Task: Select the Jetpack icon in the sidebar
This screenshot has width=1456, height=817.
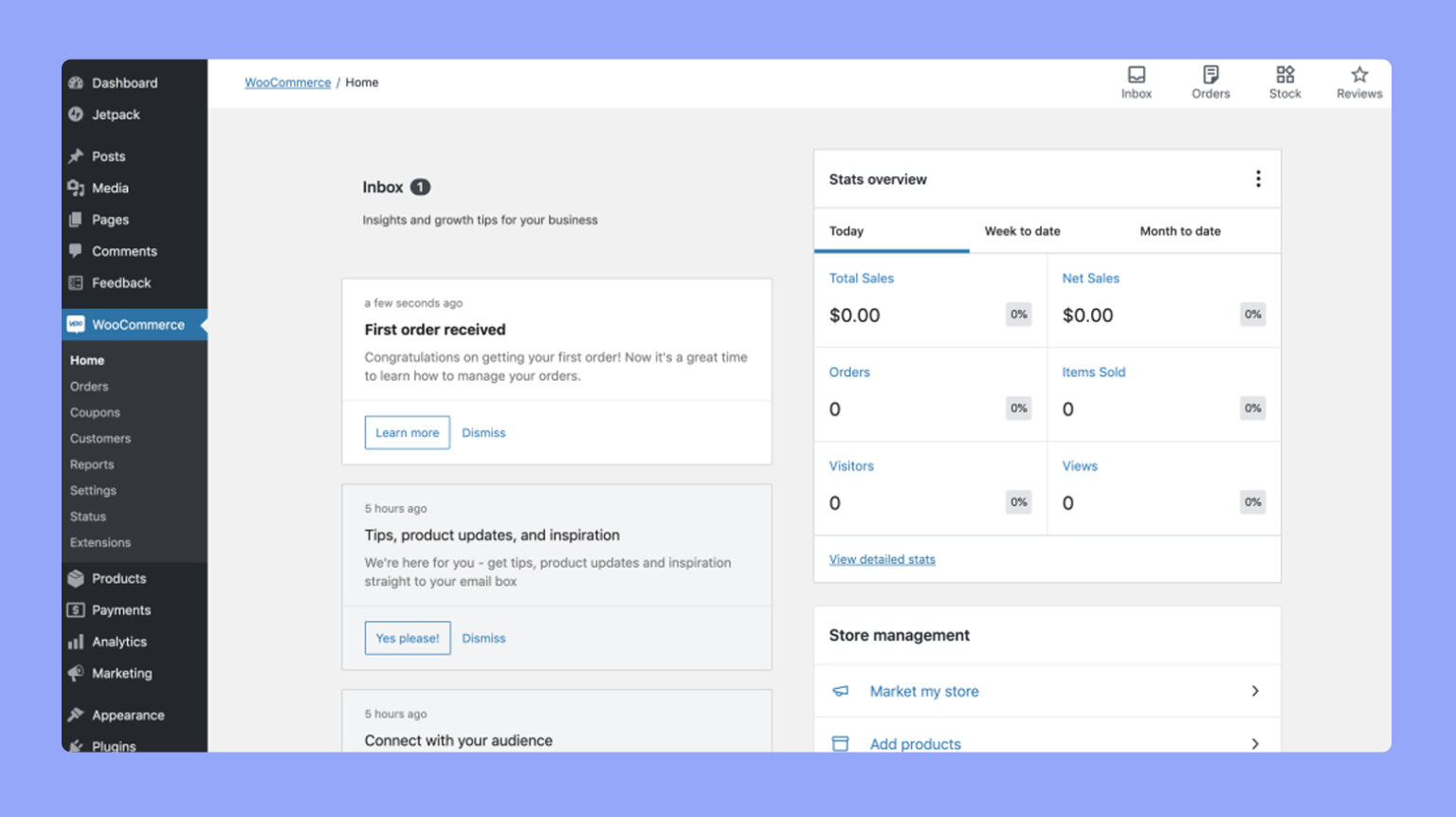Action: [x=76, y=115]
